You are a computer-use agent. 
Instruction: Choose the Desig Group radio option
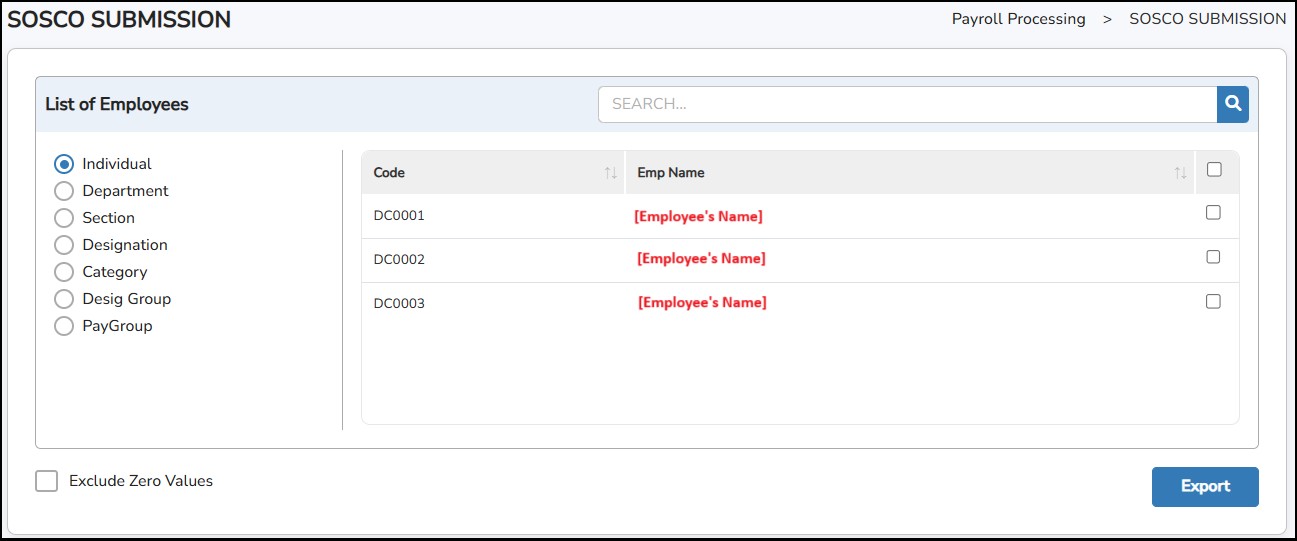[64, 299]
